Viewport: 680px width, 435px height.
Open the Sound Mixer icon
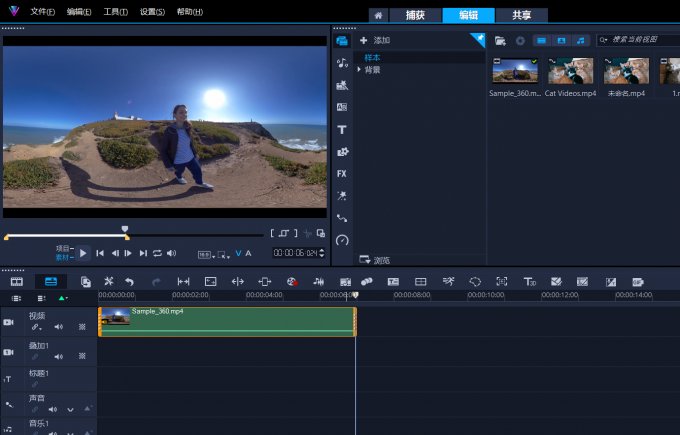[318, 282]
